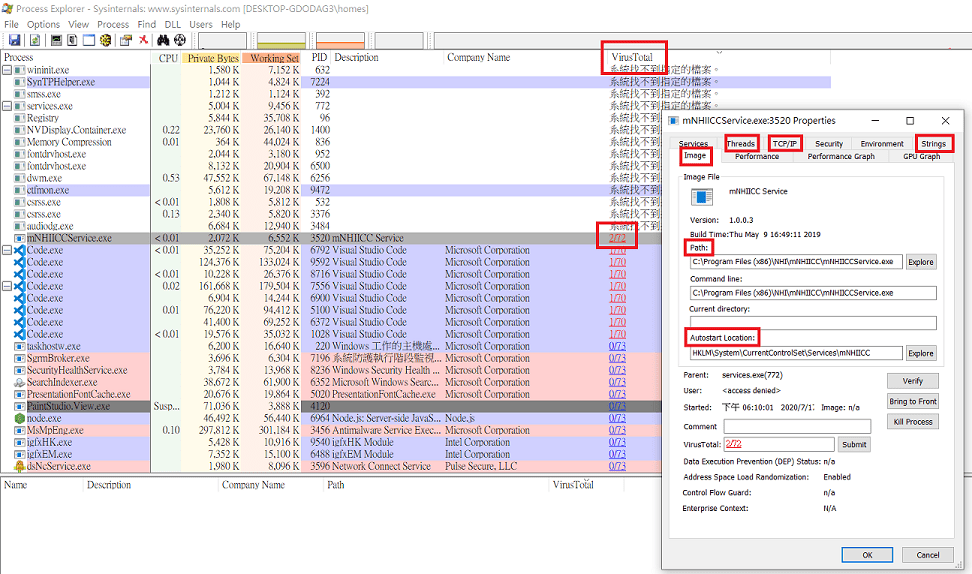This screenshot has width=972, height=574.
Task: Click the MsMpEng.exe process icon
Action: point(19,430)
